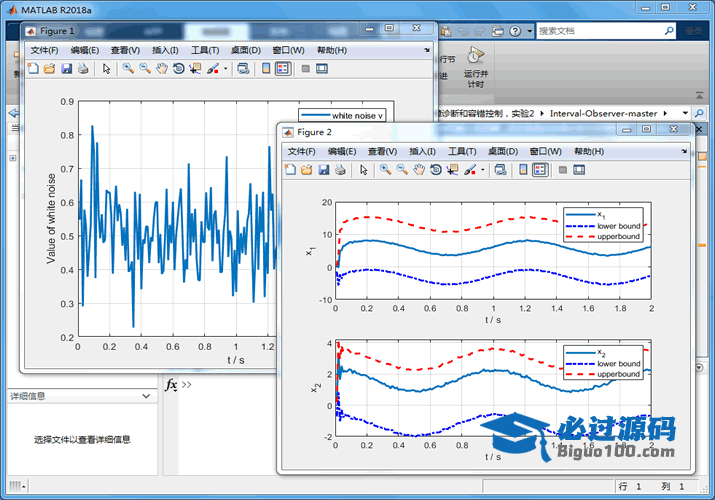Select Edit Plot arrow in Figure 2

click(x=363, y=170)
